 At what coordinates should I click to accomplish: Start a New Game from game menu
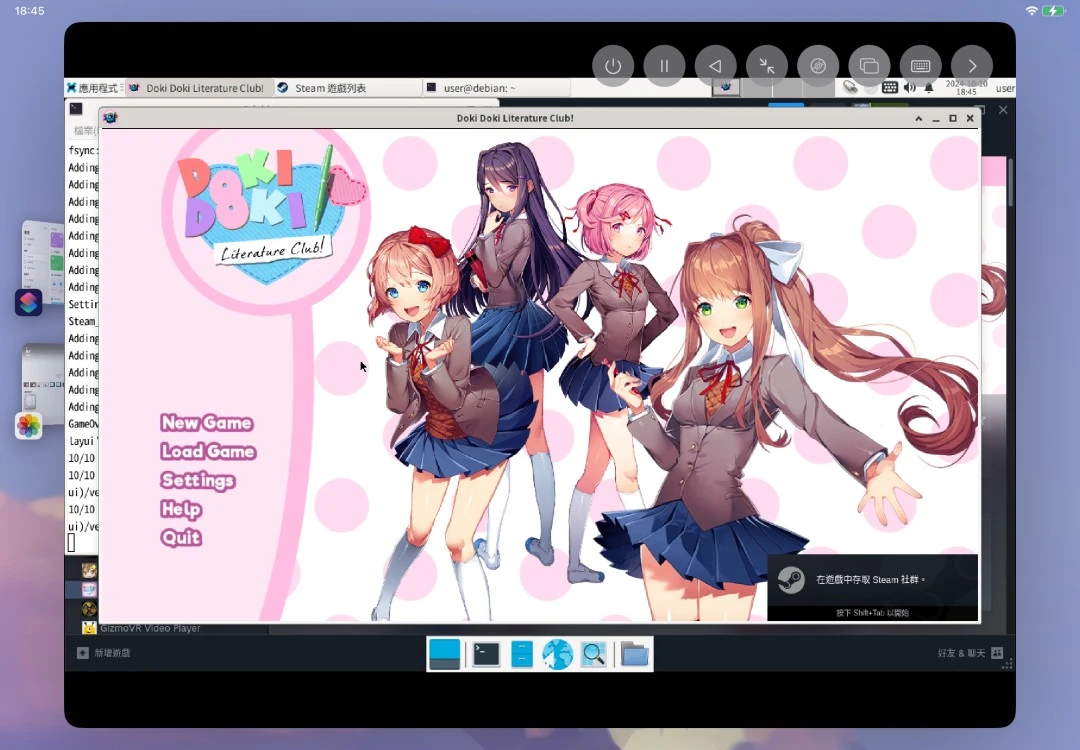[207, 423]
